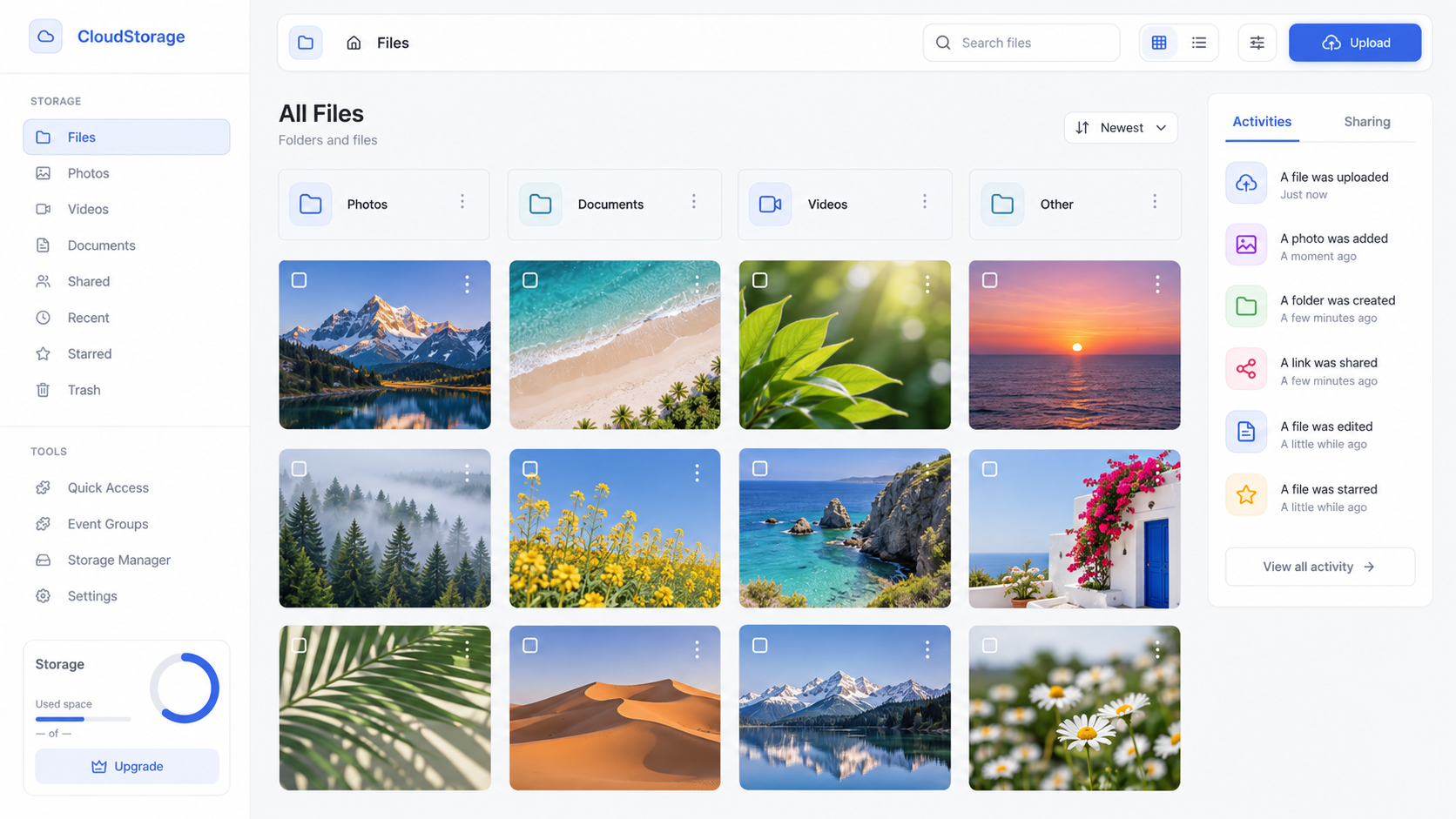
Task: Click the Upload button
Action: pos(1355,43)
